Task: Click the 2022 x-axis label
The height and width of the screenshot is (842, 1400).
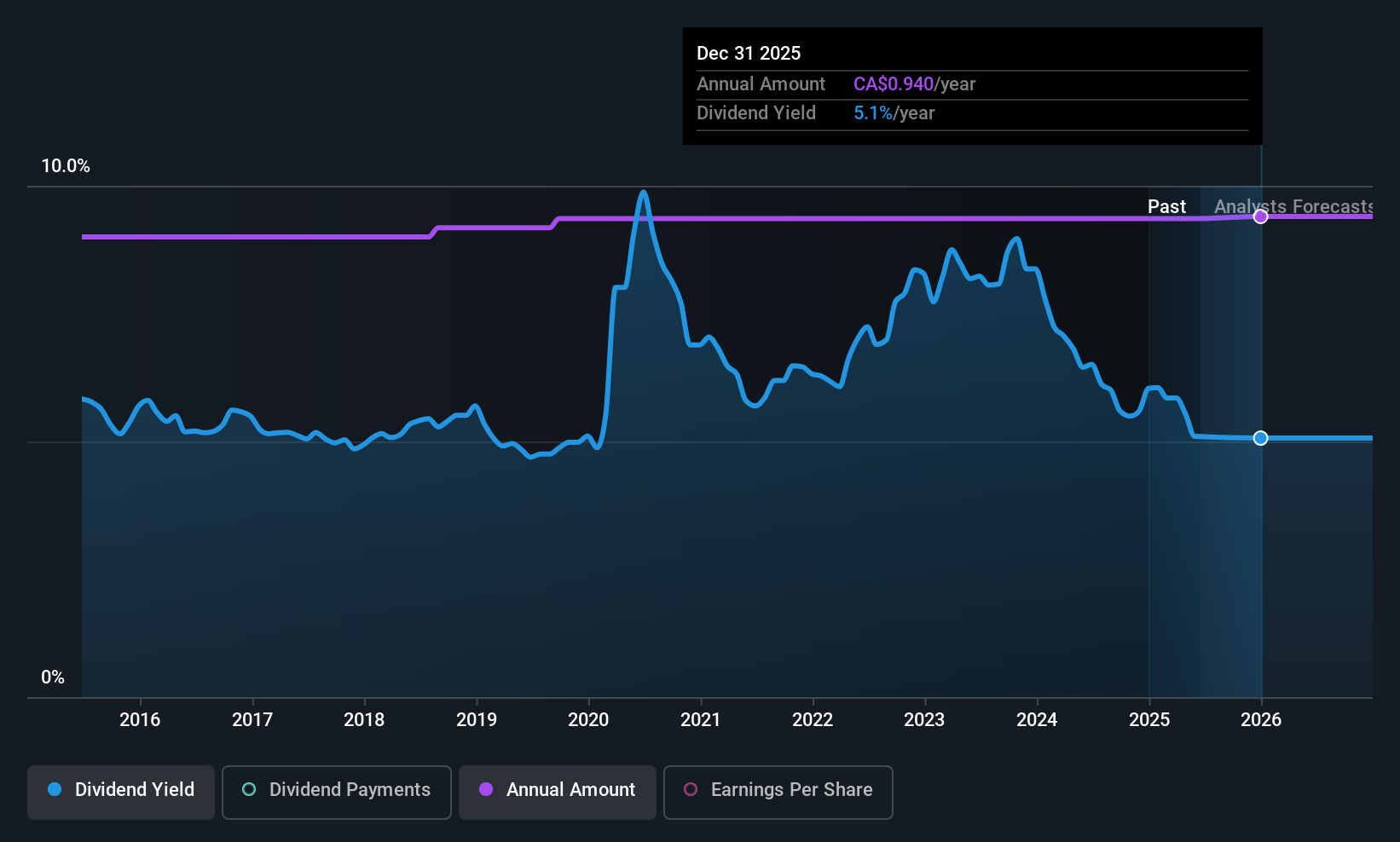Action: point(813,720)
